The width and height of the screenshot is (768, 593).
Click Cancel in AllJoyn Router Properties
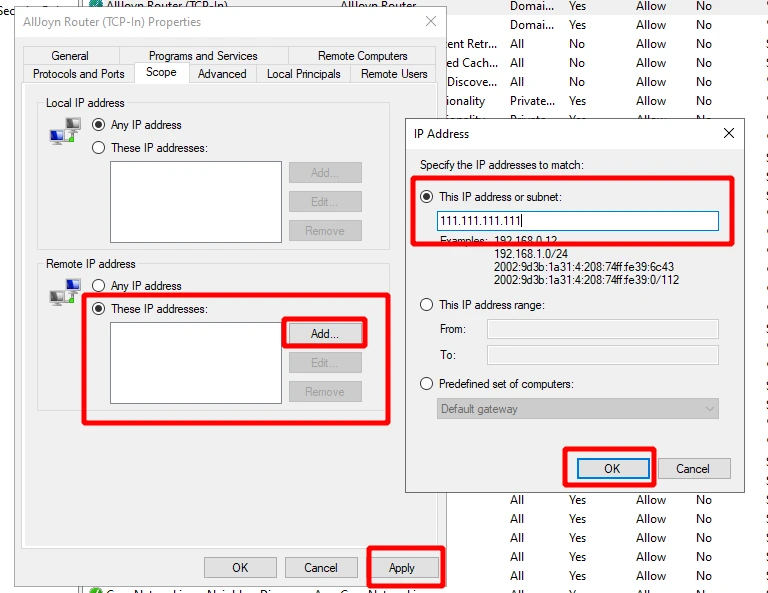click(x=321, y=568)
